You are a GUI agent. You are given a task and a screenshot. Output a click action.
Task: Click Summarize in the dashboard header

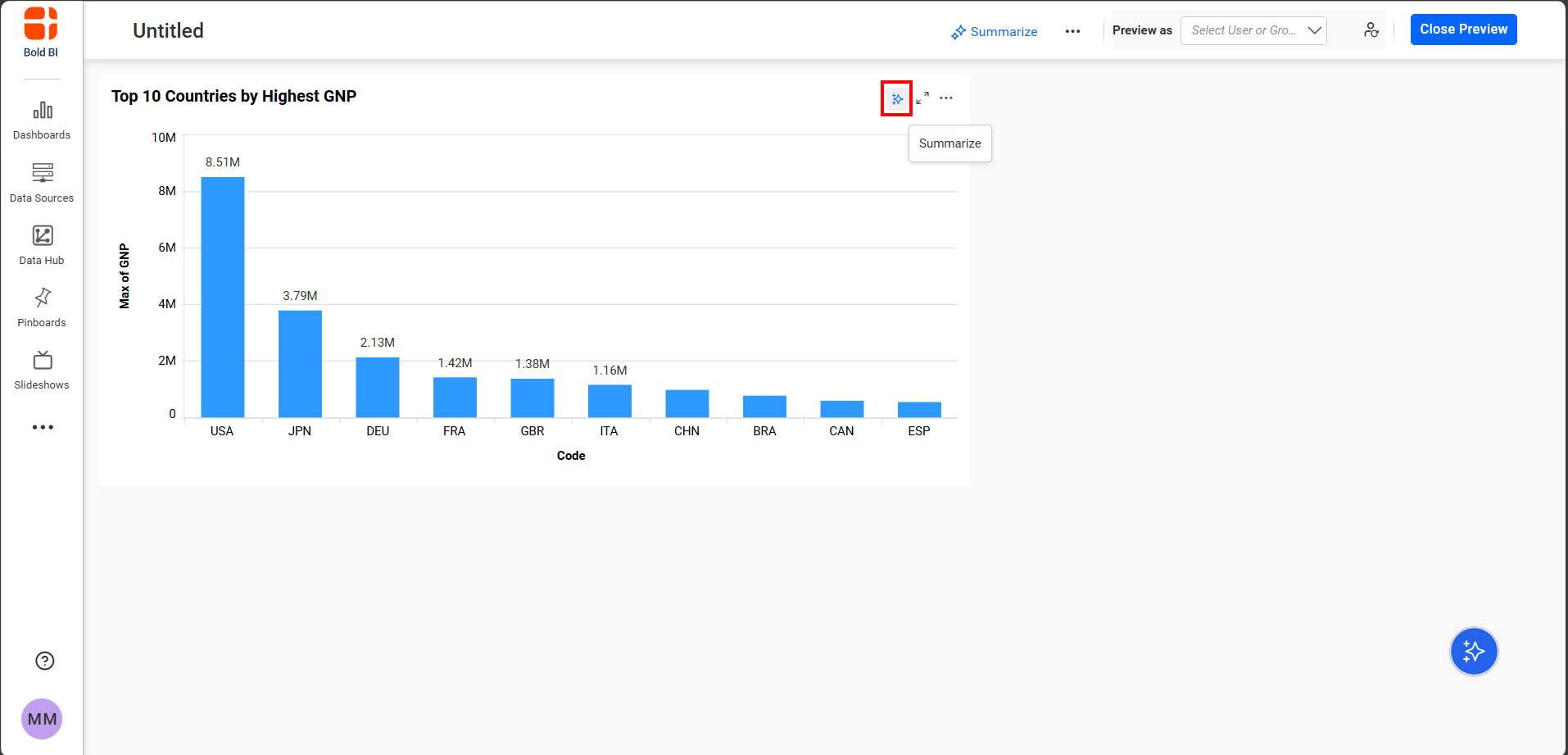click(x=995, y=32)
